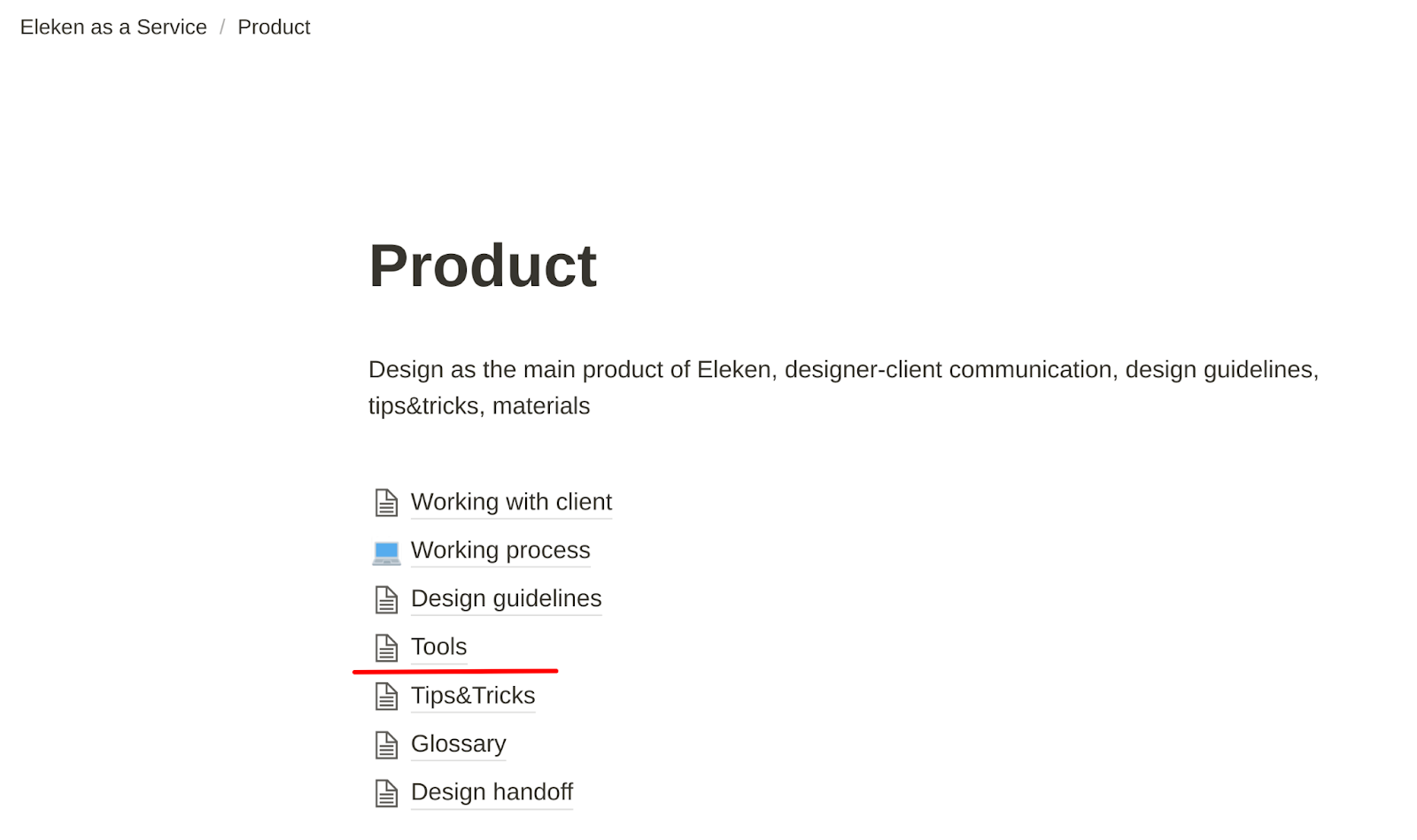Go to Eleken as a Service breadcrumb
1417x840 pixels.
click(113, 27)
